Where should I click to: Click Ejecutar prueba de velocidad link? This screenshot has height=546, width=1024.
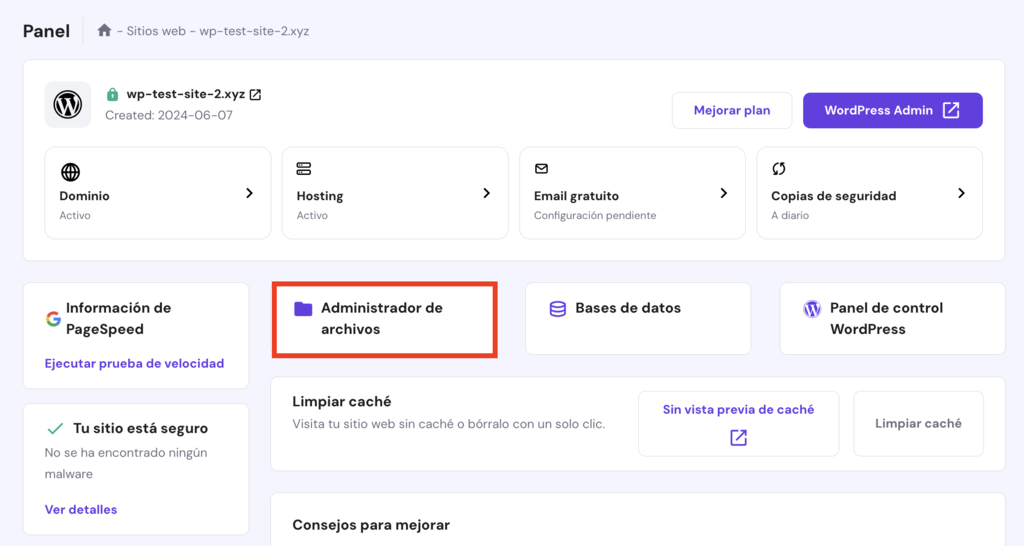134,364
